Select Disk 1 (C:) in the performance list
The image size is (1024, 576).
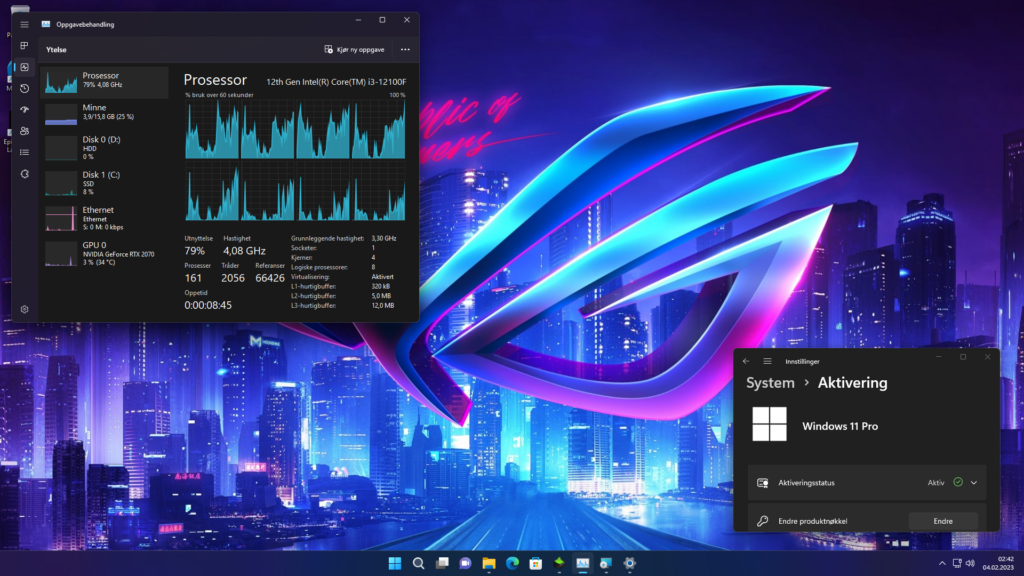point(104,184)
